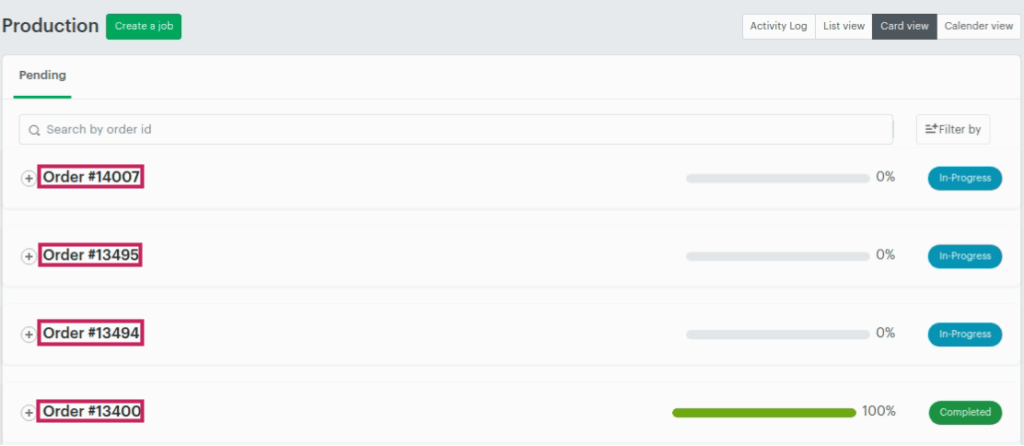
Task: Expand Order #13400 with plus icon
Action: pos(28,412)
